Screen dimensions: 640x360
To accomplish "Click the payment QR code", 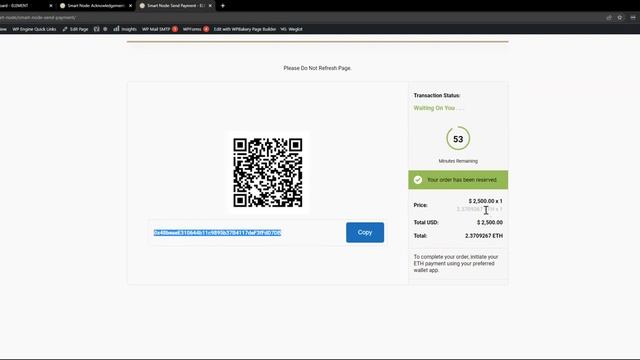I will [x=268, y=172].
